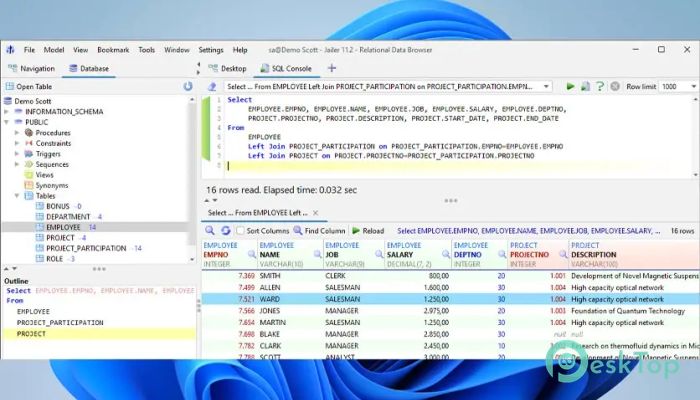Click the BLAKE name cell

[x=270, y=334]
